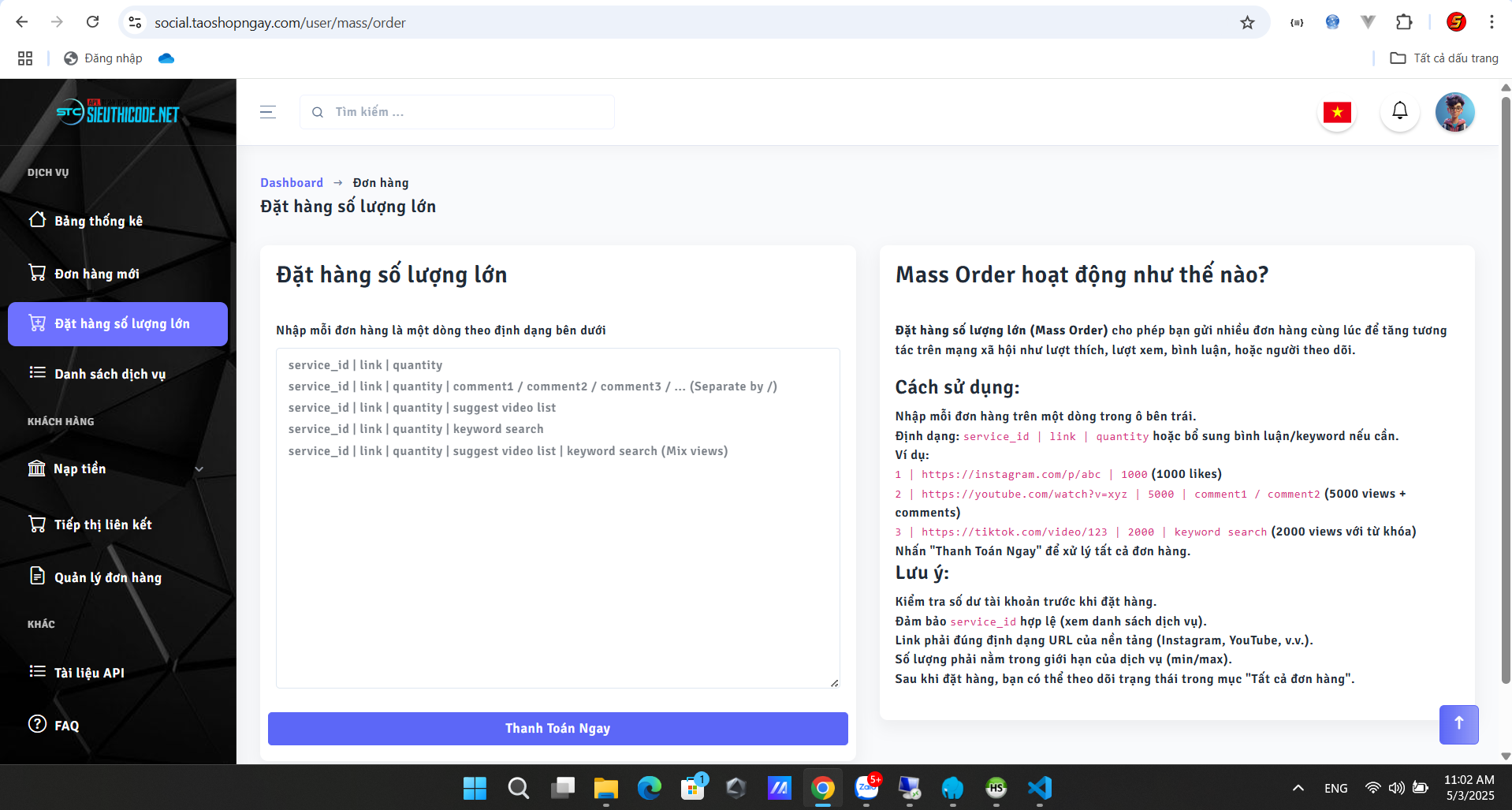
Task: Open the profile avatar menu
Action: [x=1454, y=111]
